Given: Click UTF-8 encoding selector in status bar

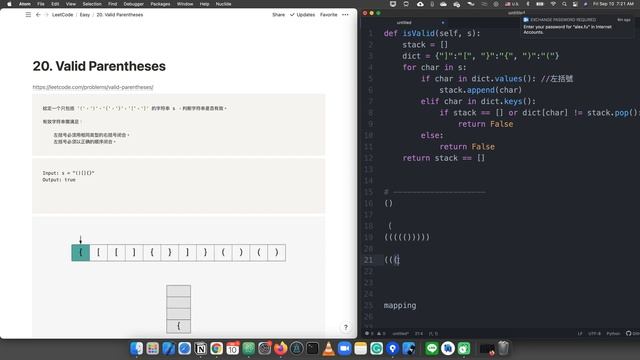Looking at the screenshot, I should (x=594, y=333).
